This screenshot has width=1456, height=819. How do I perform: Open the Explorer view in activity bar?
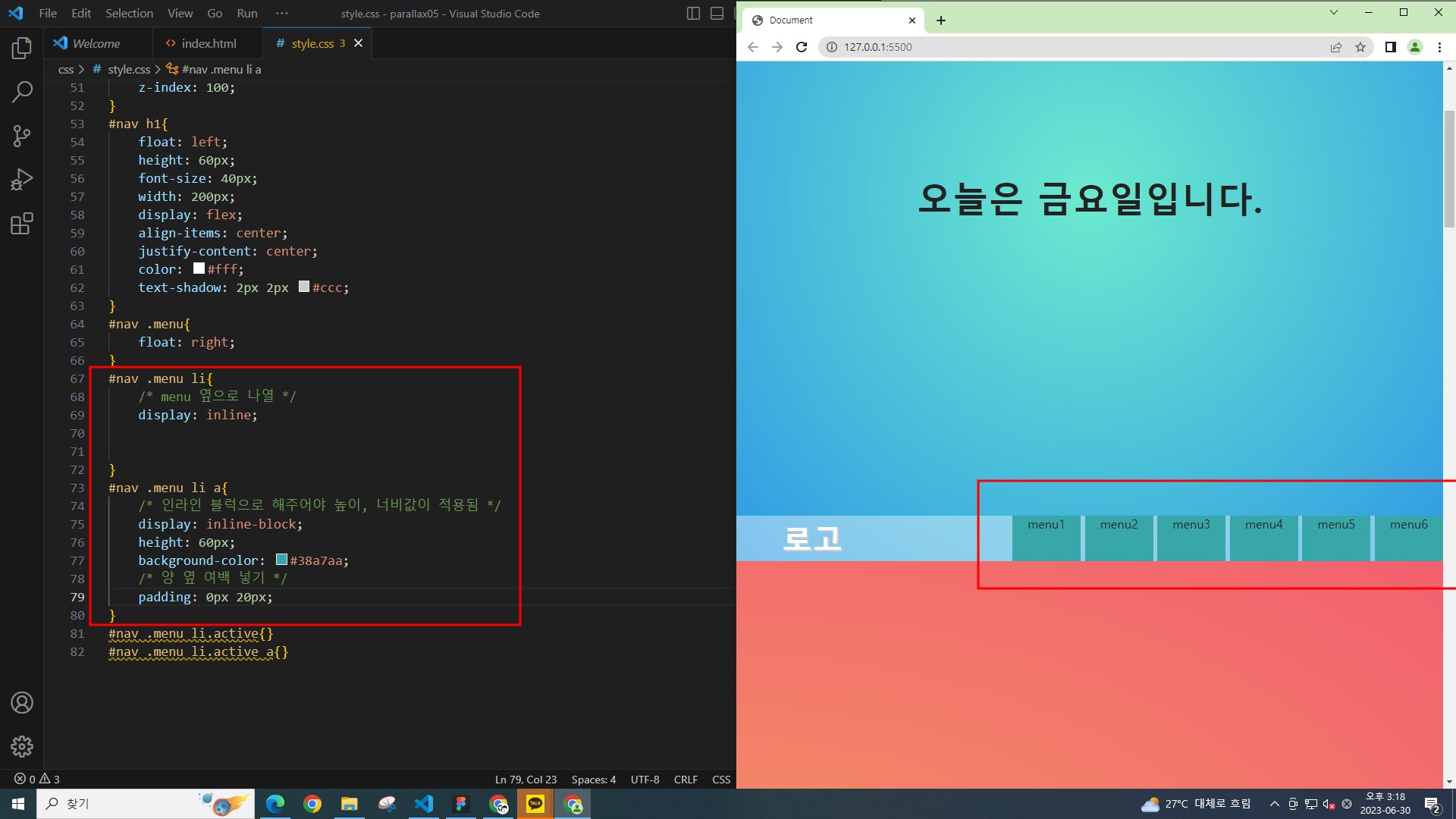pyautogui.click(x=22, y=49)
